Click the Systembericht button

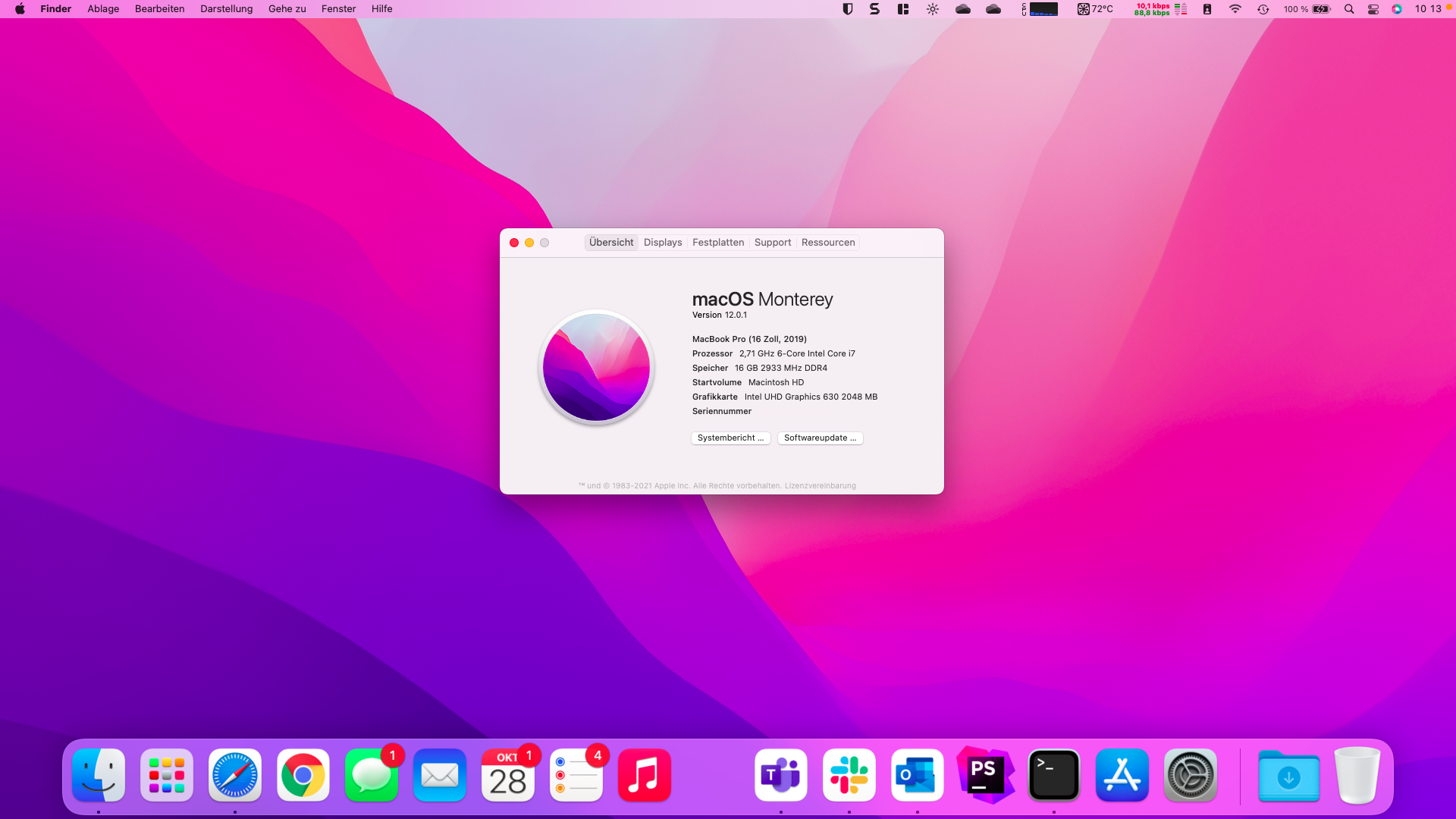coord(730,438)
